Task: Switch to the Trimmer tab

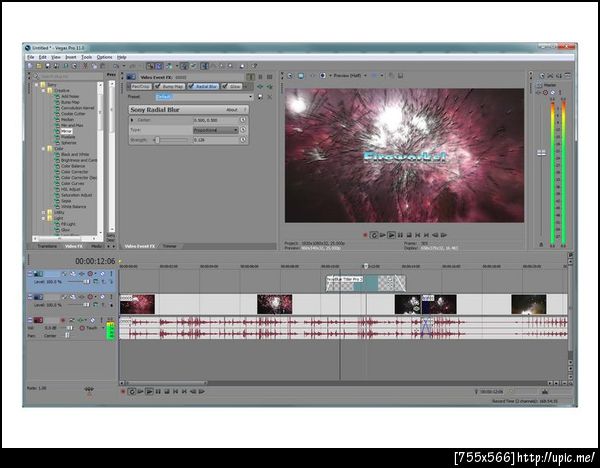Action: (170, 246)
